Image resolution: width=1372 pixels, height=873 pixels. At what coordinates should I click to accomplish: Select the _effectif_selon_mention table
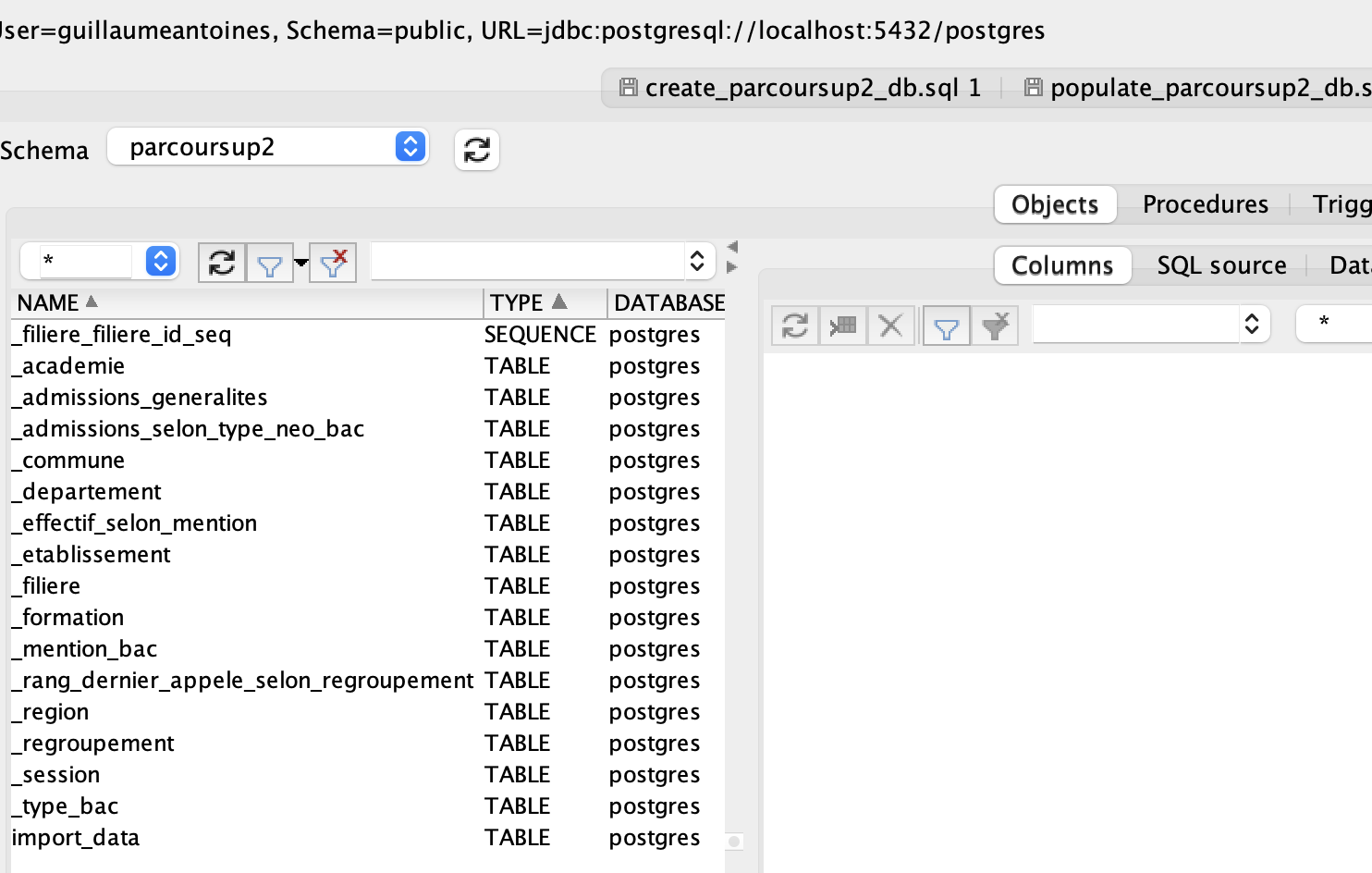[x=368, y=523]
